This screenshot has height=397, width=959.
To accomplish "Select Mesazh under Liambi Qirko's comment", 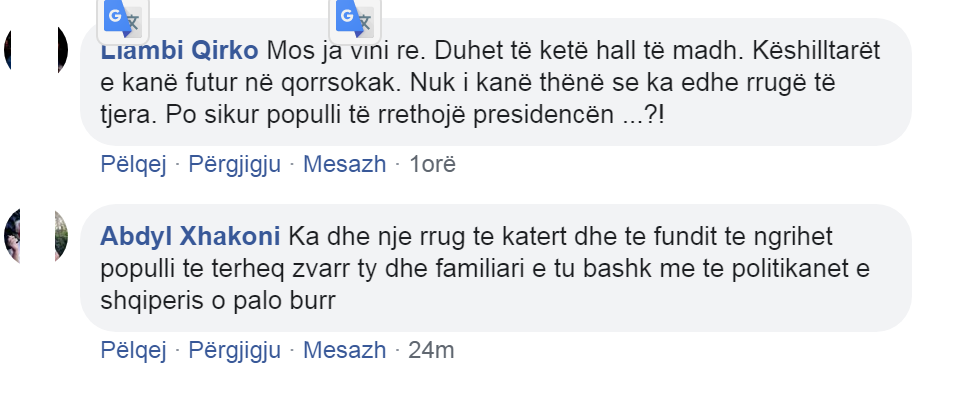I will click(344, 165).
